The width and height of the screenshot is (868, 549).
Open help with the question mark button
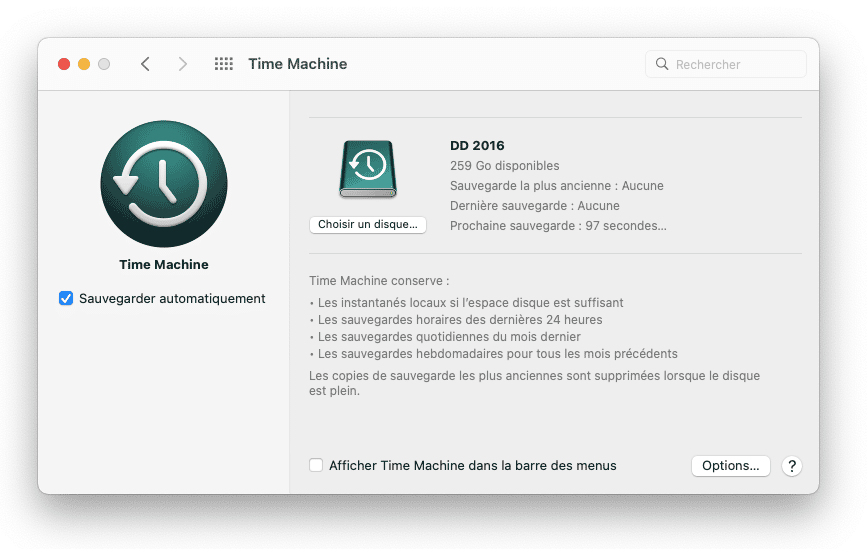tap(792, 466)
